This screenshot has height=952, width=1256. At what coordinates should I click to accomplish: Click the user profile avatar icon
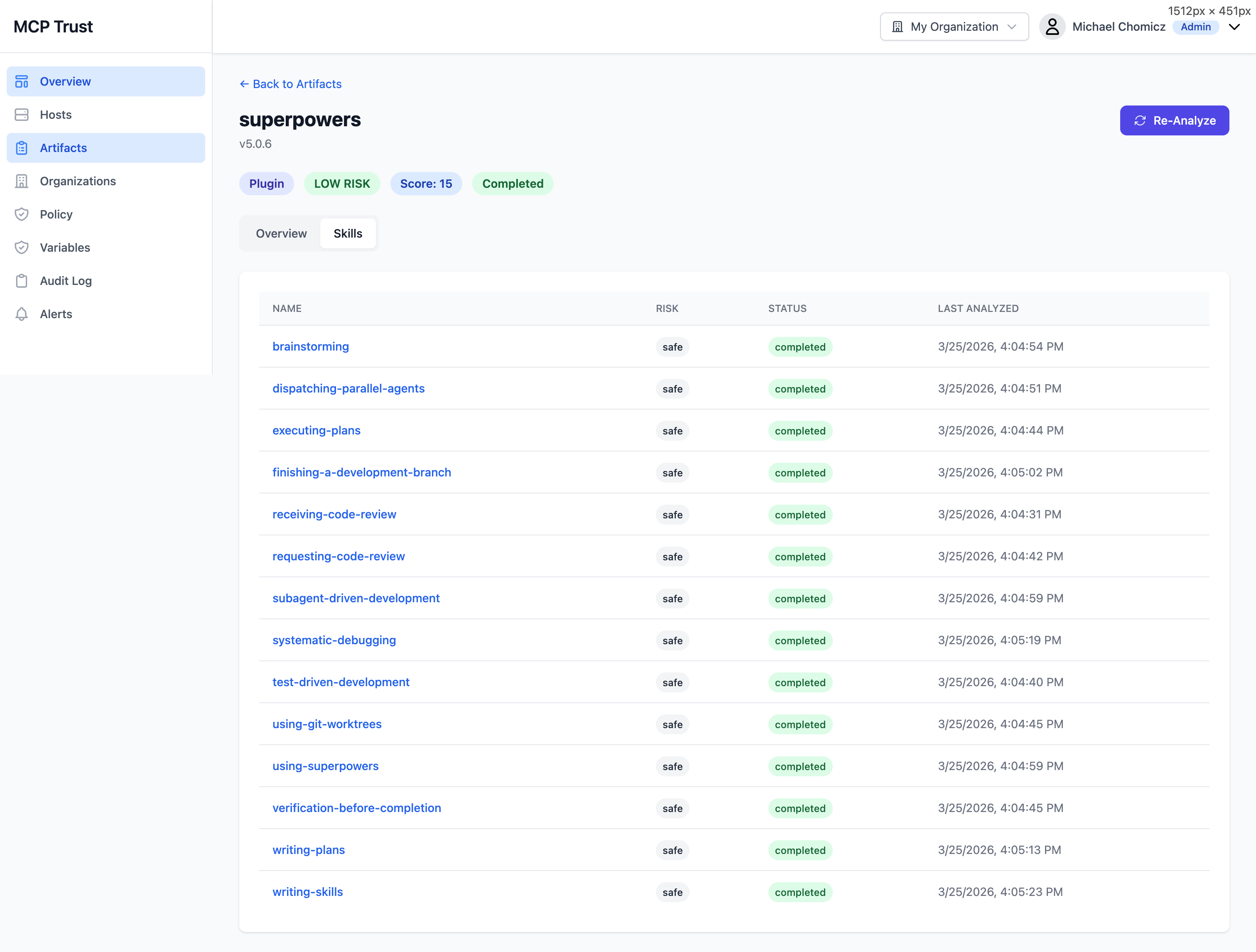click(x=1053, y=26)
